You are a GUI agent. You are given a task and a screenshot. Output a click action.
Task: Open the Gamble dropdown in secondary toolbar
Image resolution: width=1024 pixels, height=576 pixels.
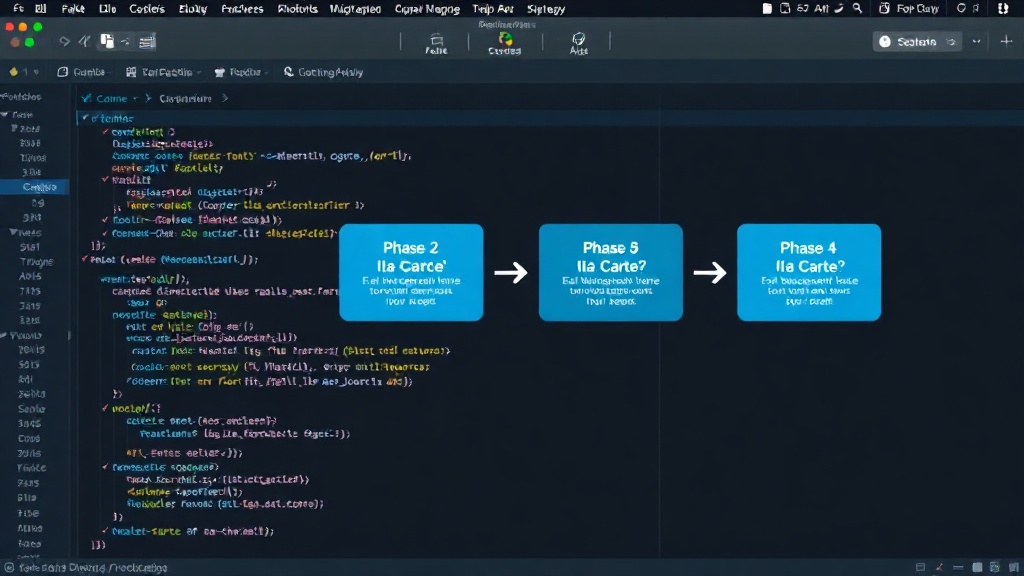pyautogui.click(x=84, y=72)
